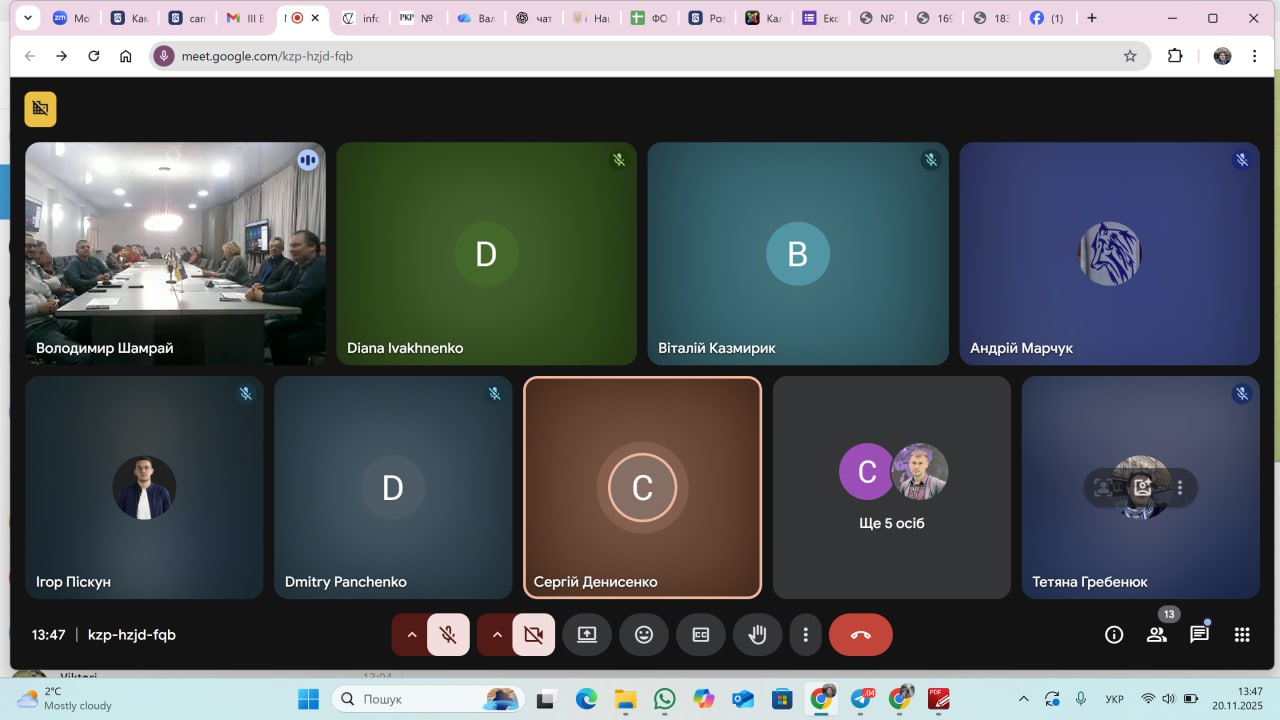Switch to the Facebook browser tab

tap(1046, 18)
